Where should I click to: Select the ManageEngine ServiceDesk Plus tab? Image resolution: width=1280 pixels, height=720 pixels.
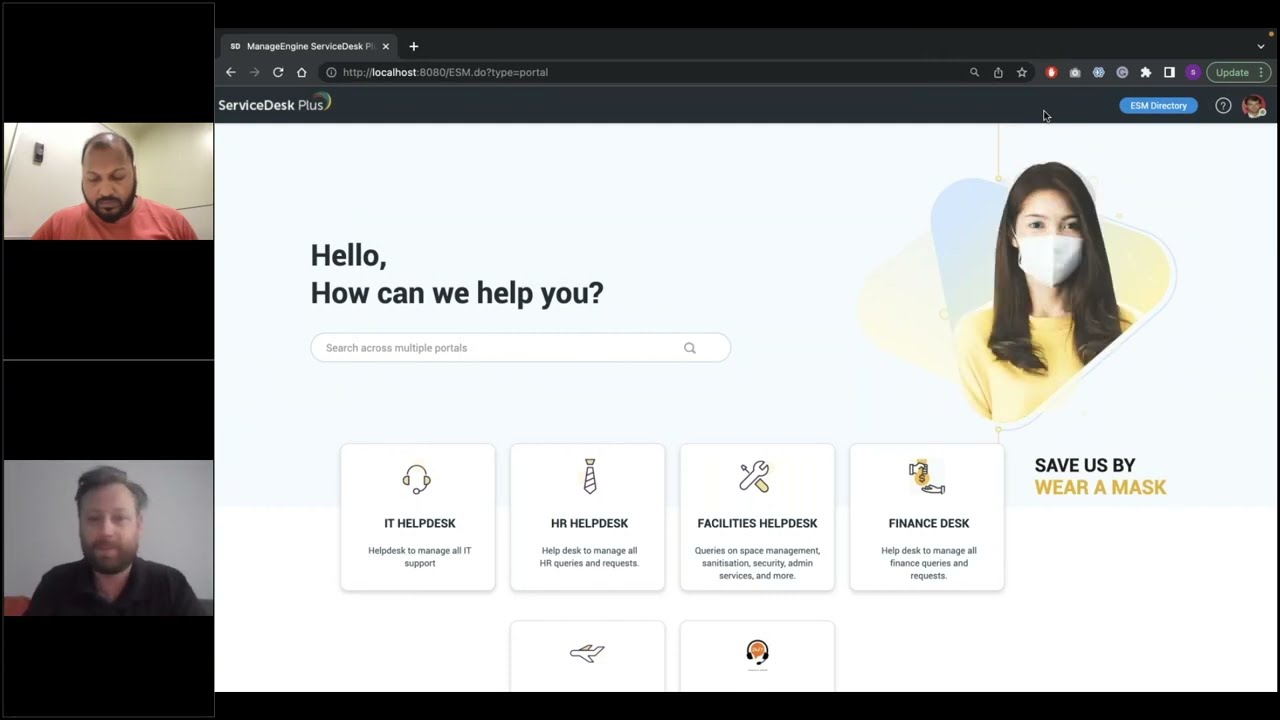309,46
